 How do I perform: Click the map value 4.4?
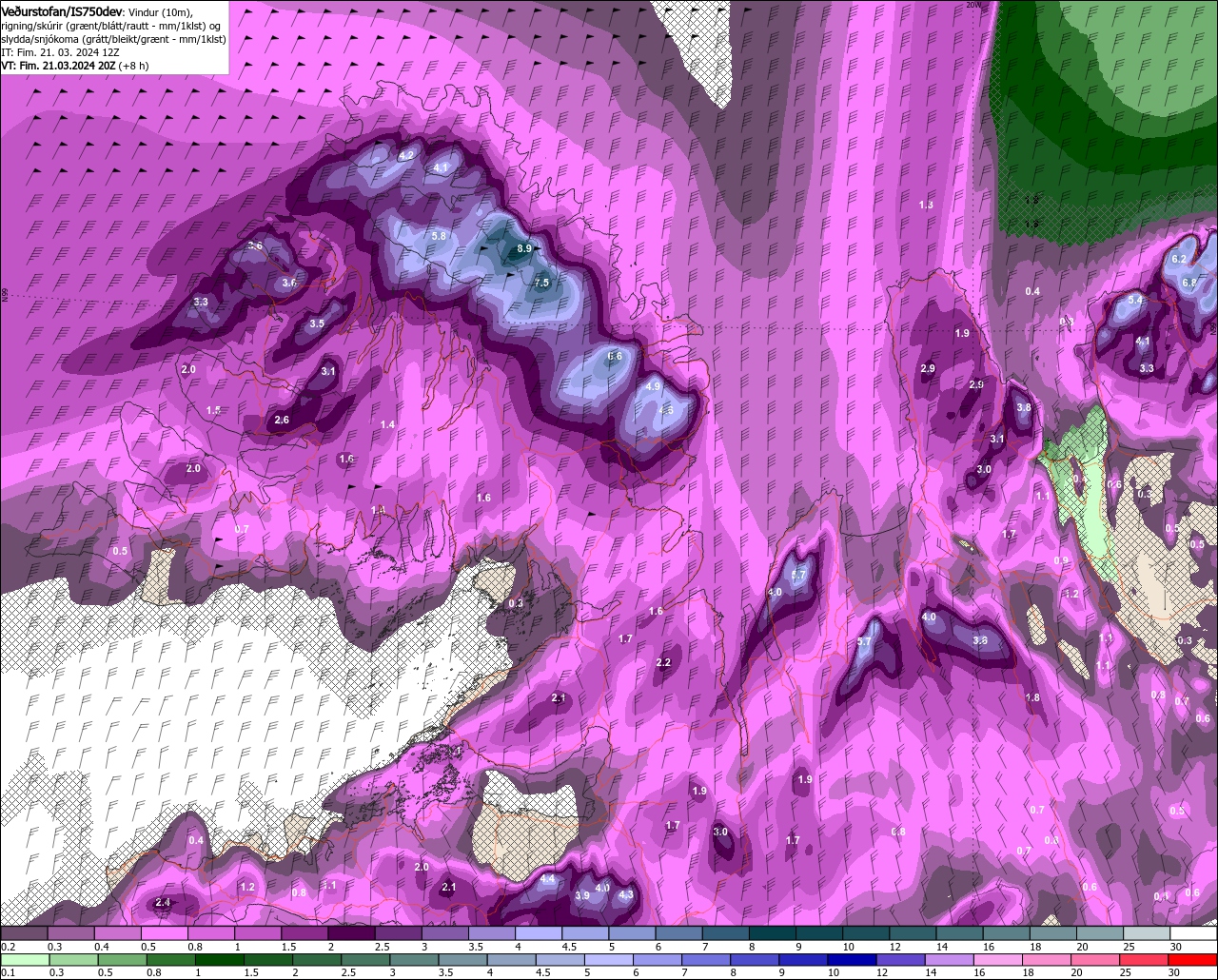coord(547,880)
